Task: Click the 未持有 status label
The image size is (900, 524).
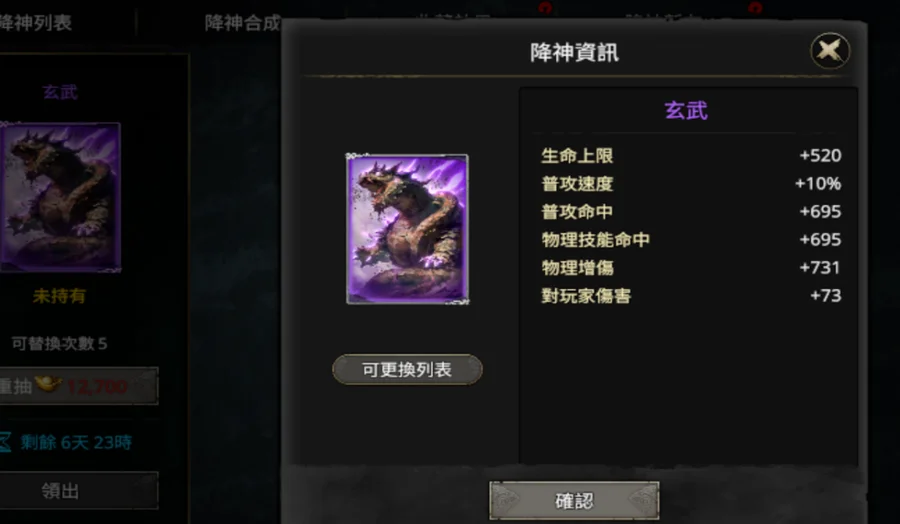Action: (x=60, y=296)
